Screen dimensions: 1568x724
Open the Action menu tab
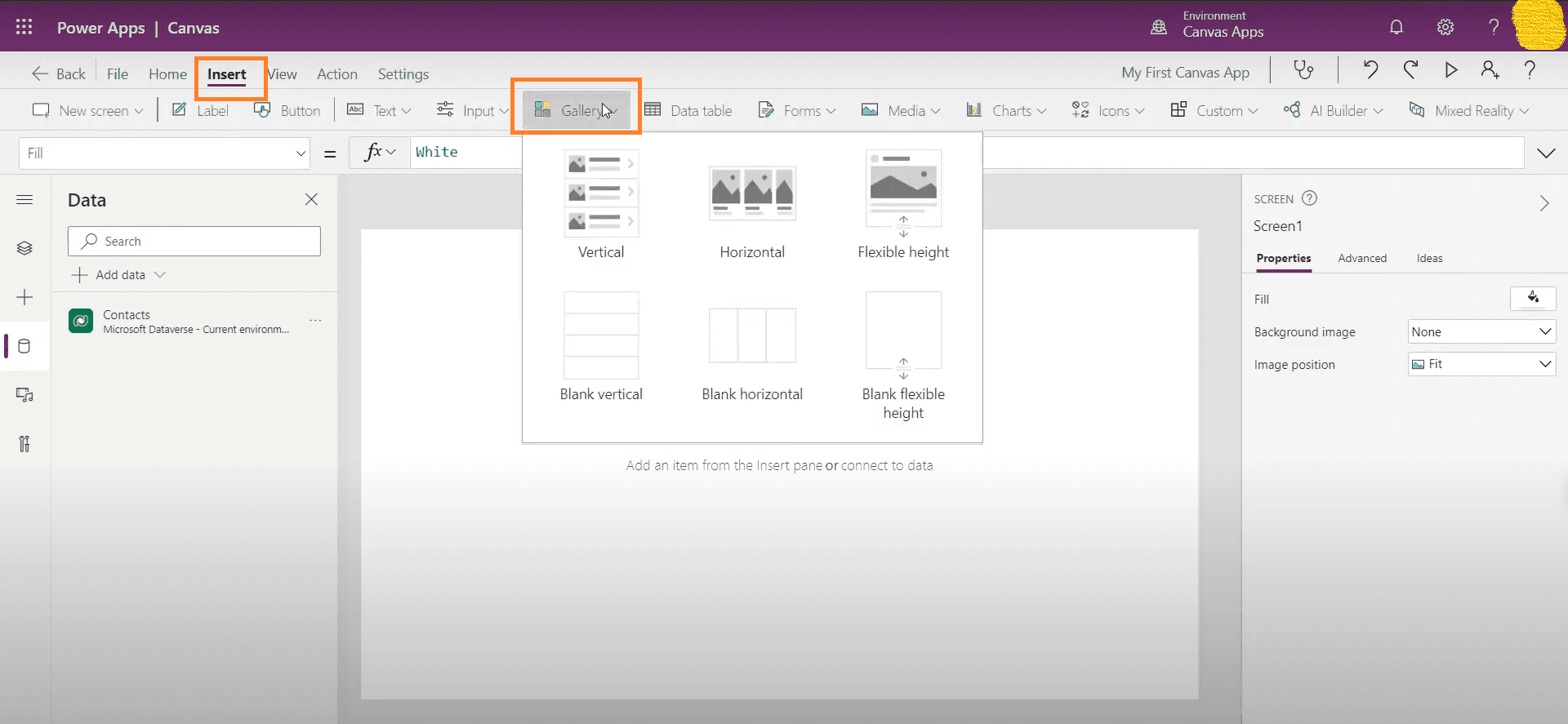coord(336,74)
